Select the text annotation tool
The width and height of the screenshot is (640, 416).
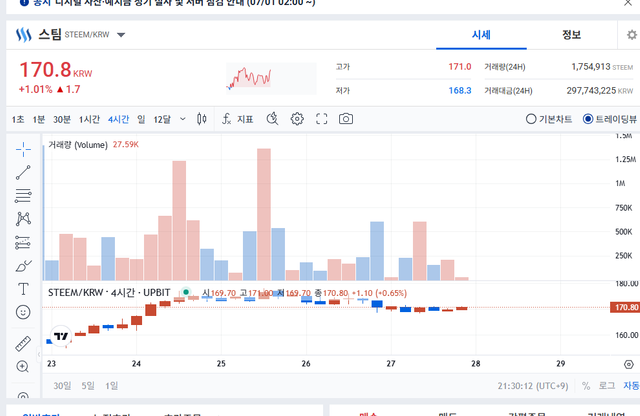[x=23, y=289]
